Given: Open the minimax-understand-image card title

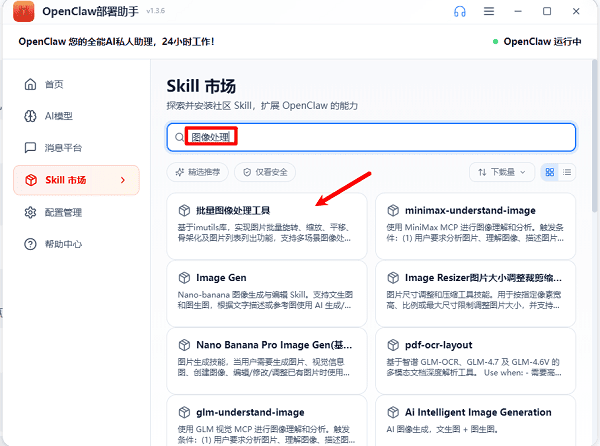Looking at the screenshot, I should [470, 210].
